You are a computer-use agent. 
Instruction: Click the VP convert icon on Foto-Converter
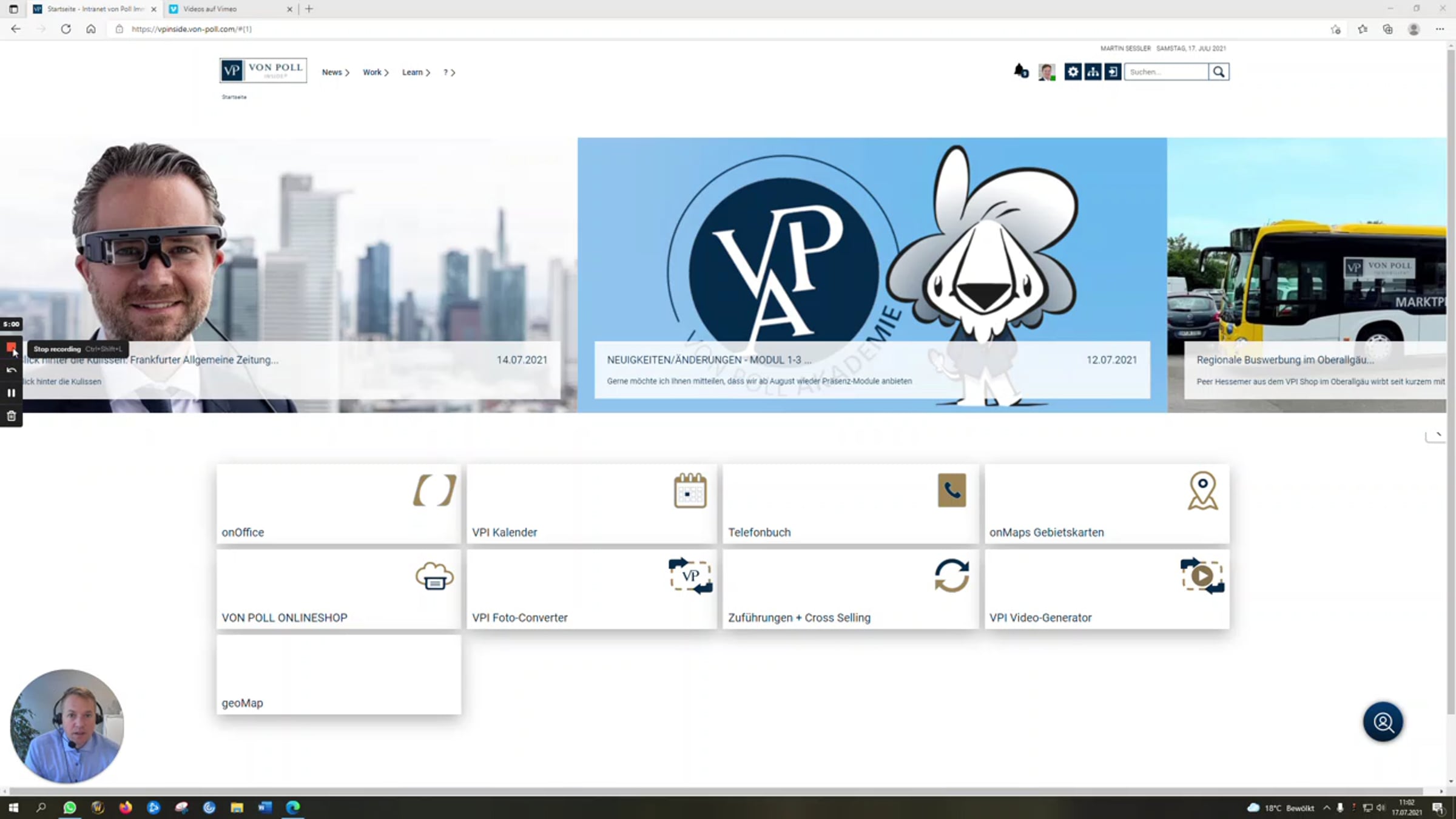(x=690, y=576)
